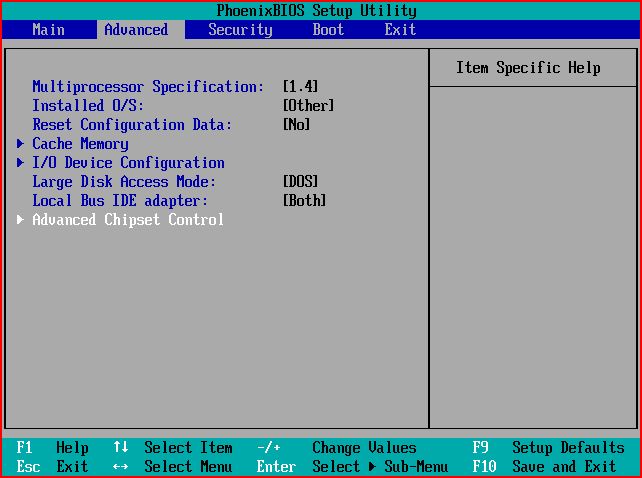Select Advanced Chipset Control entry
This screenshot has width=642, height=478.
[128, 220]
